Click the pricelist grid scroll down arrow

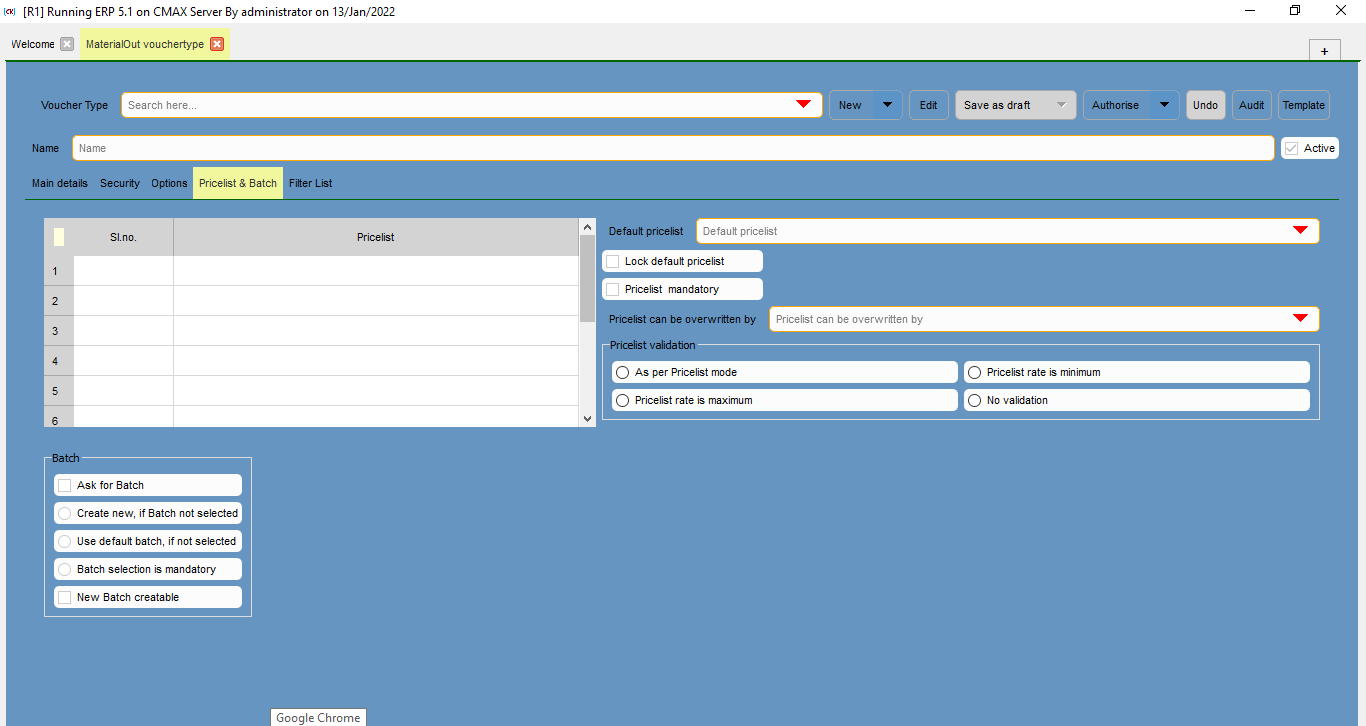[x=587, y=419]
